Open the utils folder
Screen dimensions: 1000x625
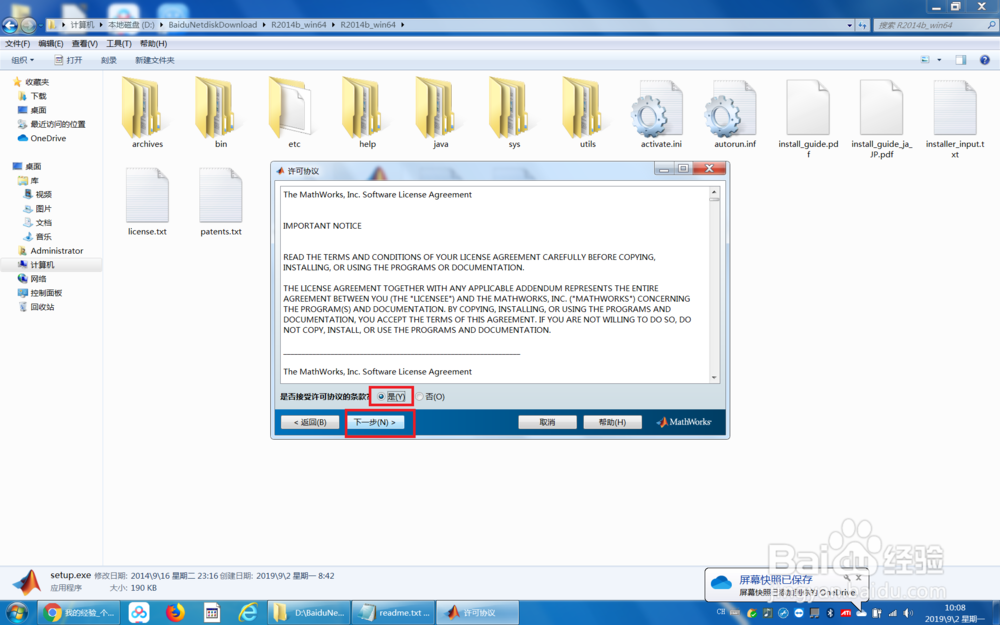(587, 114)
